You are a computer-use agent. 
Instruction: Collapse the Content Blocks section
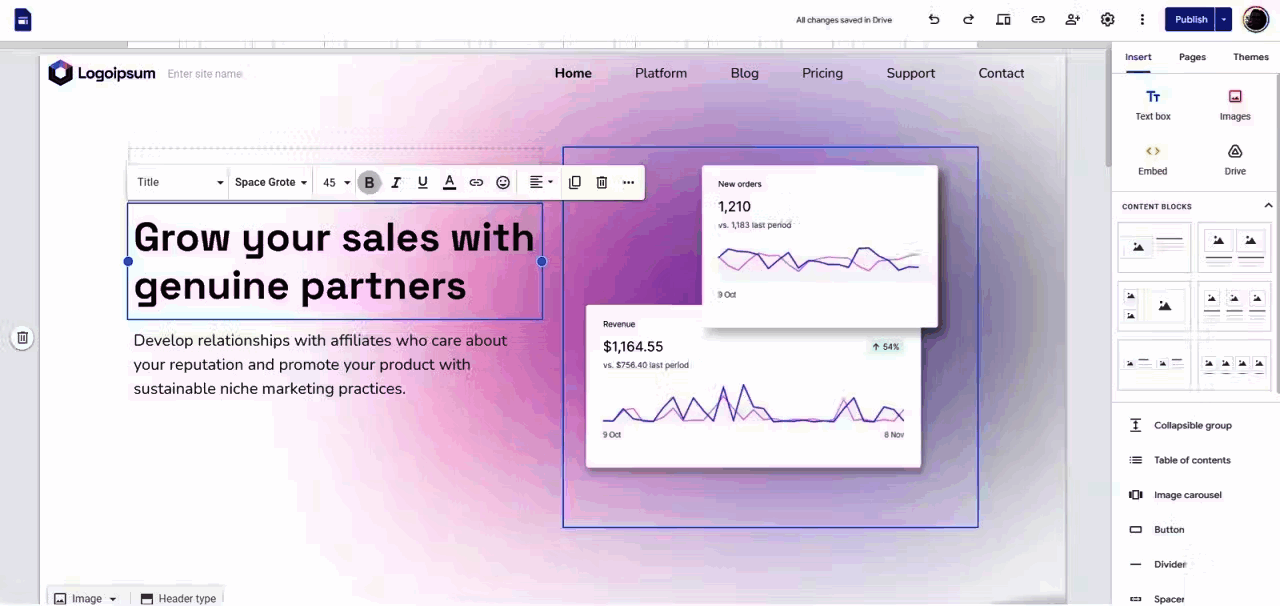click(x=1268, y=205)
